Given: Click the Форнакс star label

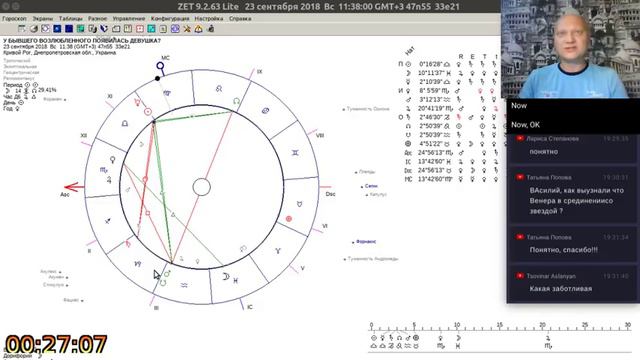Looking at the screenshot, I should [x=366, y=242].
